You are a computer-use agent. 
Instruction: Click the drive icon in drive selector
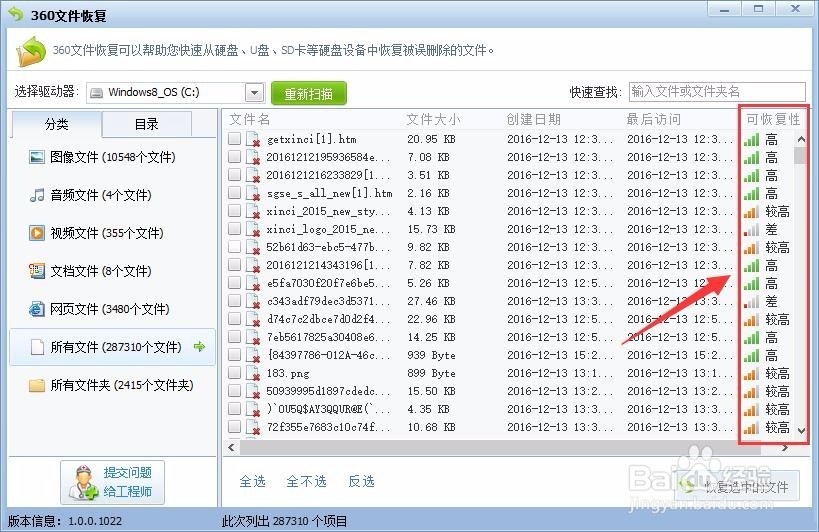[x=97, y=93]
